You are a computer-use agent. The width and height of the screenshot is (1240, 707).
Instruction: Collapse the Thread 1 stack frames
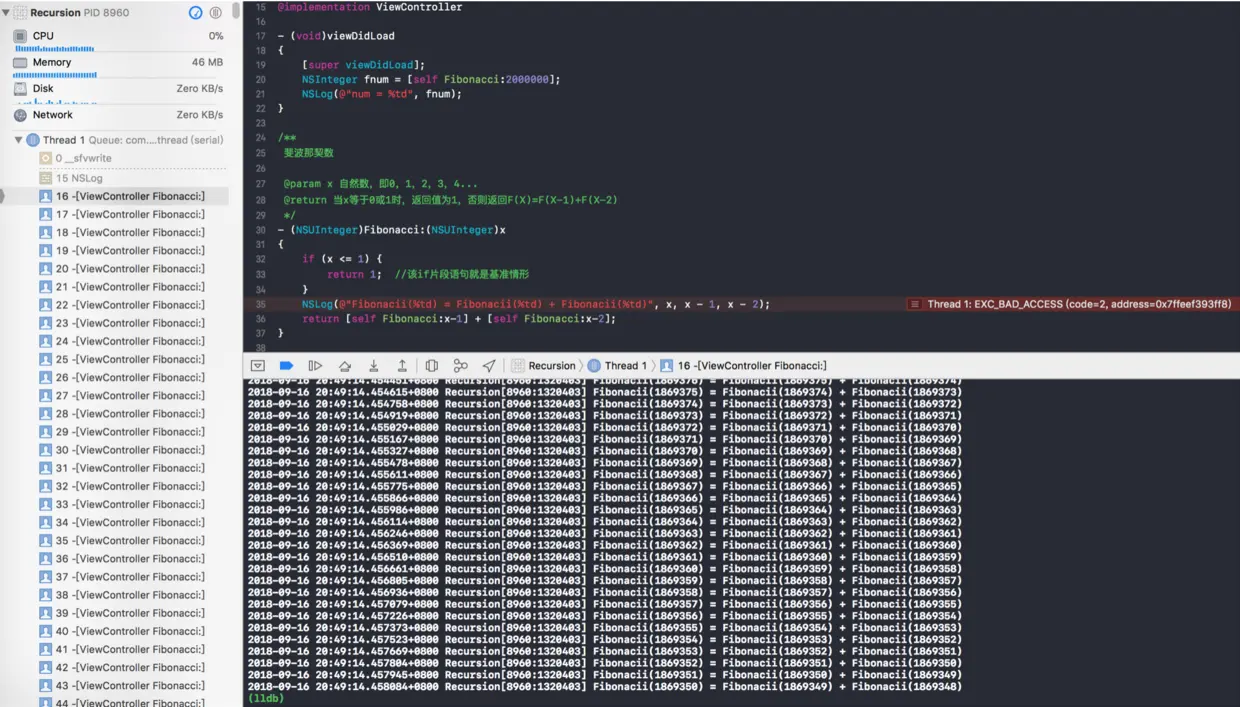(19, 141)
